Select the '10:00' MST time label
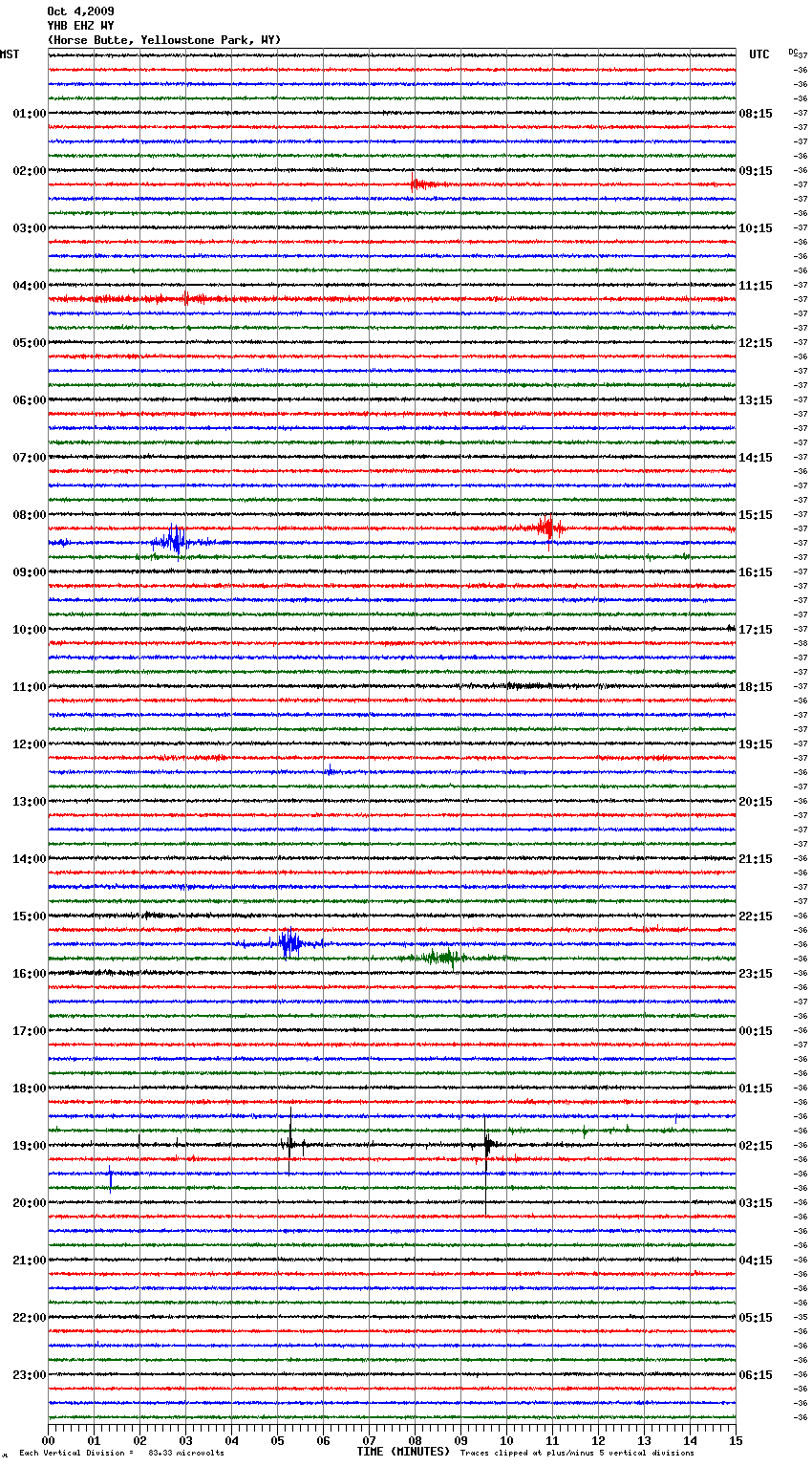 point(29,630)
